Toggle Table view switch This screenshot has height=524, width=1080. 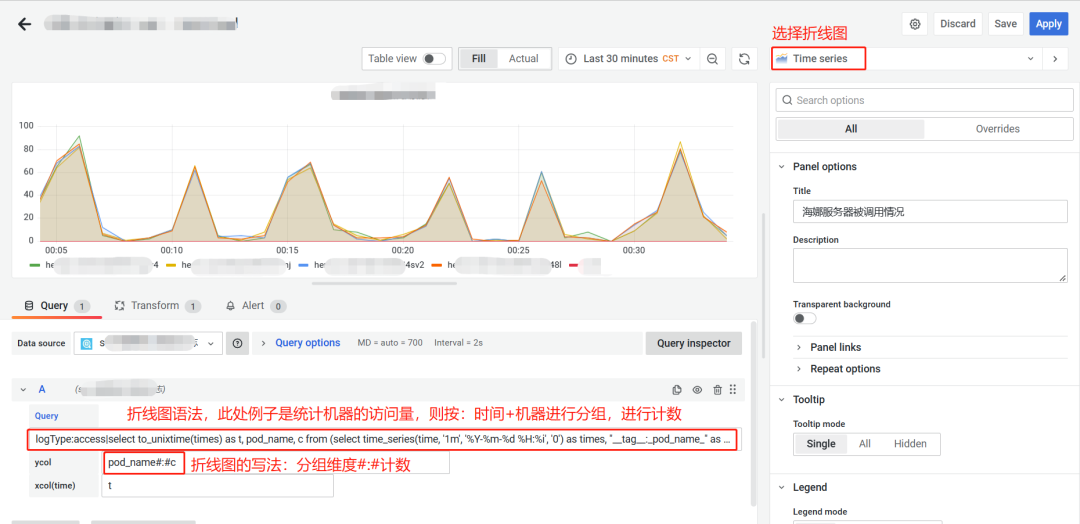[x=434, y=59]
